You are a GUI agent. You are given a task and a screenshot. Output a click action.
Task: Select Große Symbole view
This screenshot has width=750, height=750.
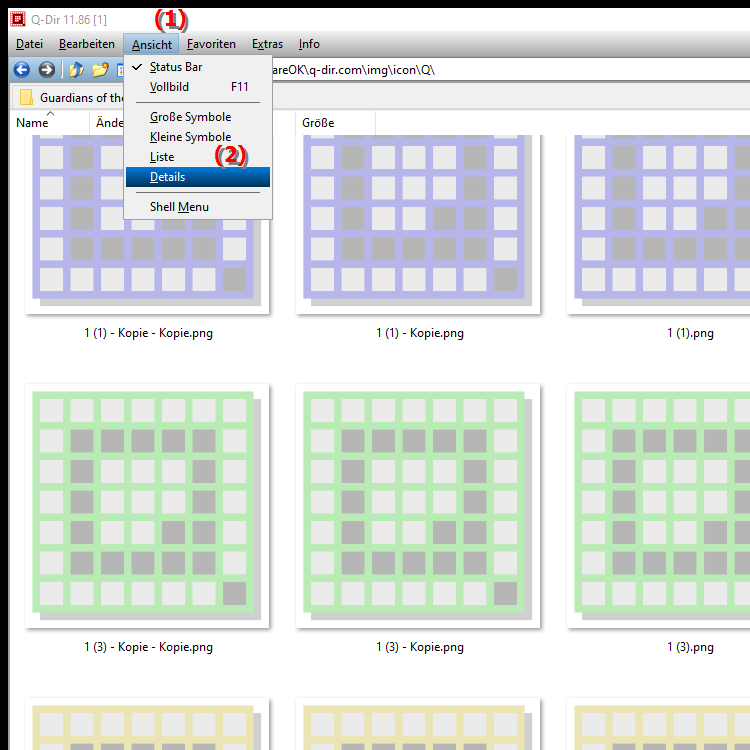click(198, 117)
